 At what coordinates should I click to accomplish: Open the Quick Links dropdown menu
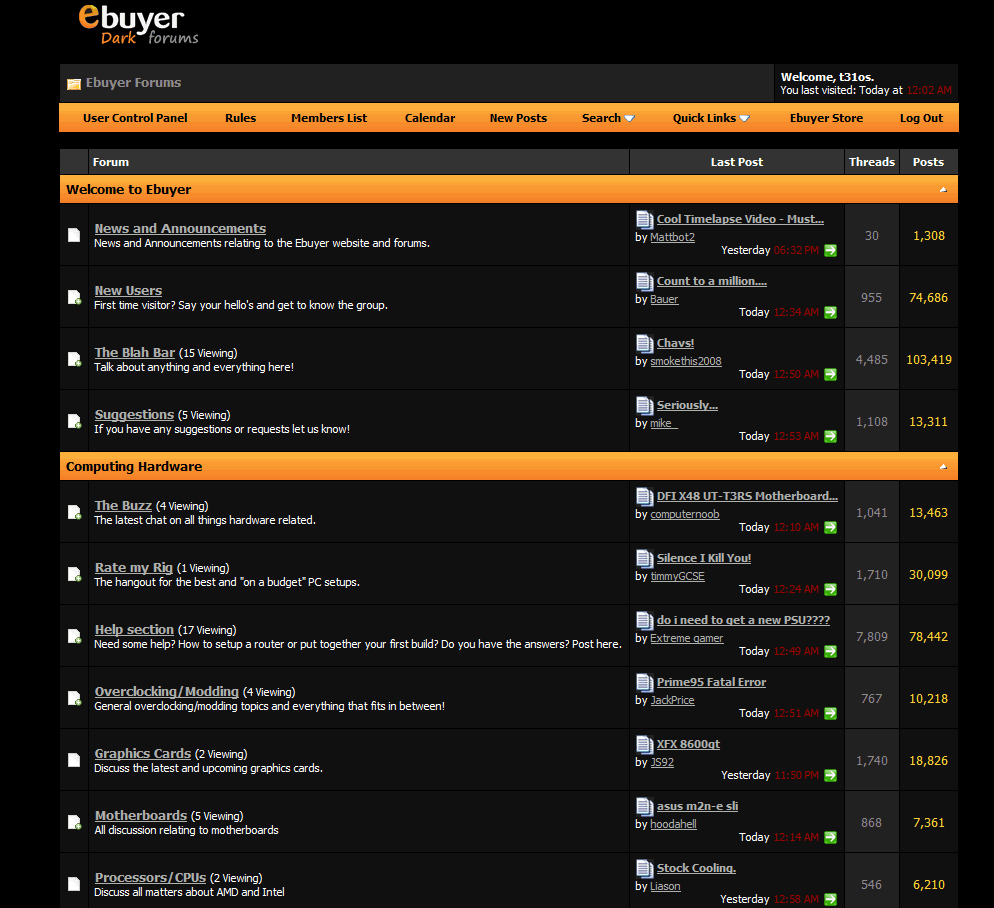[711, 118]
